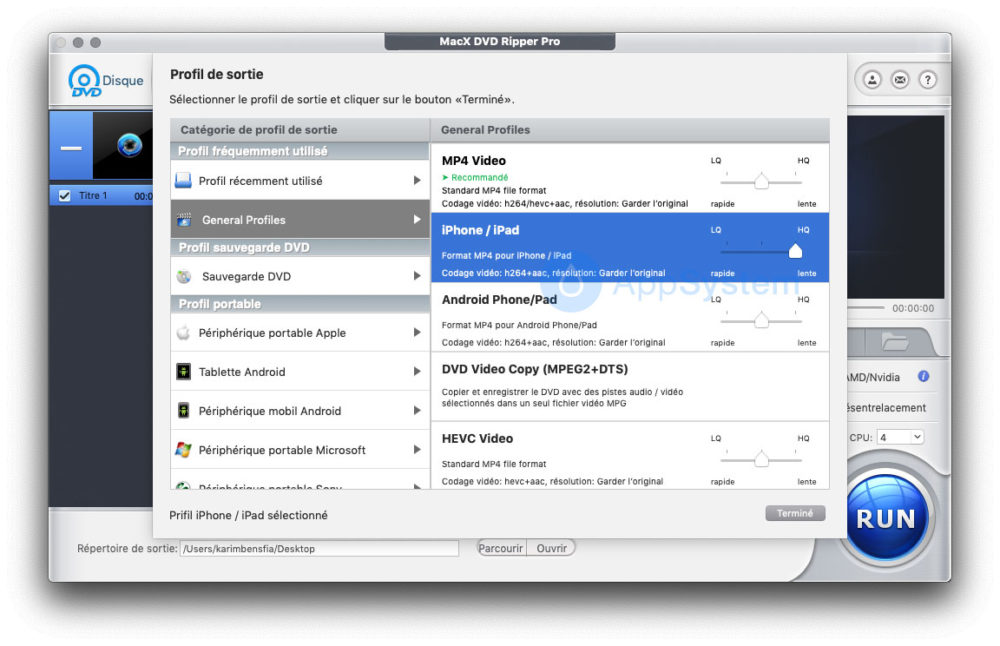Viewport: 1000px width, 646px height.
Task: Select the General Profiles category
Action: tap(300, 220)
